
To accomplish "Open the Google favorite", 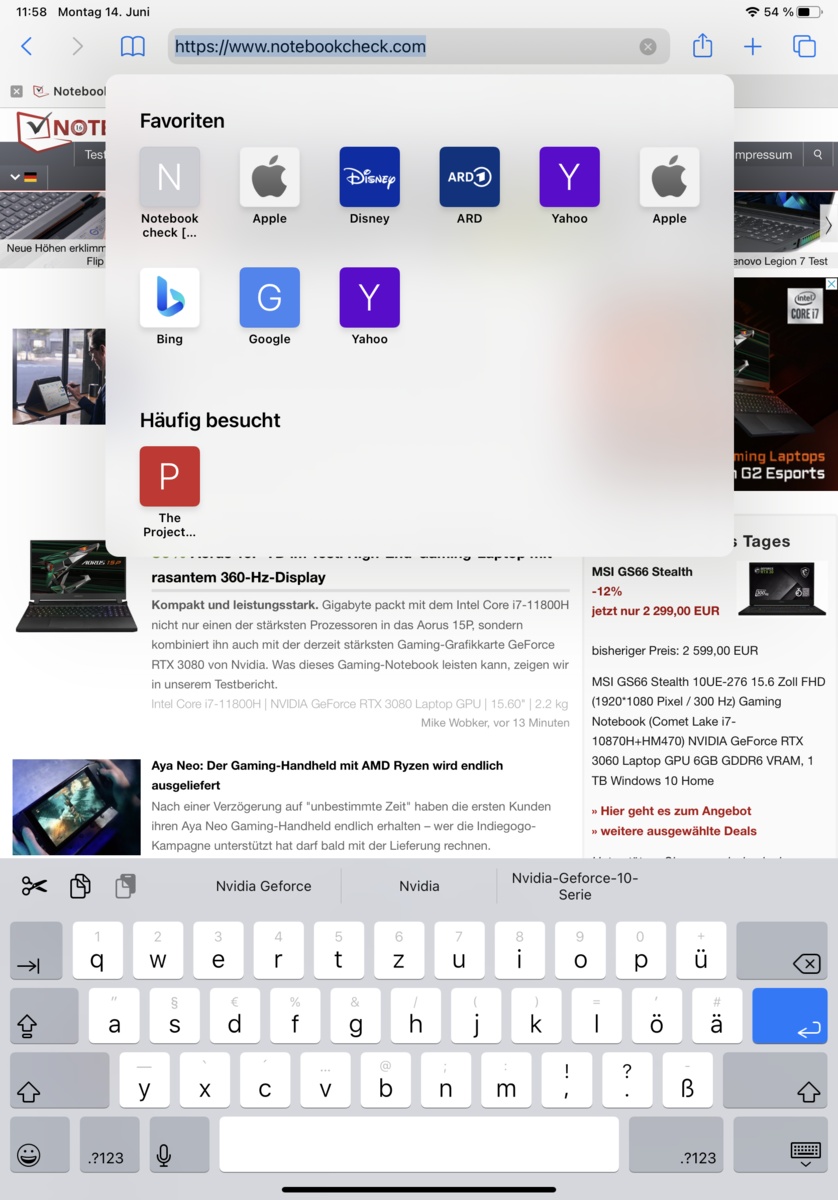I will click(x=270, y=307).
